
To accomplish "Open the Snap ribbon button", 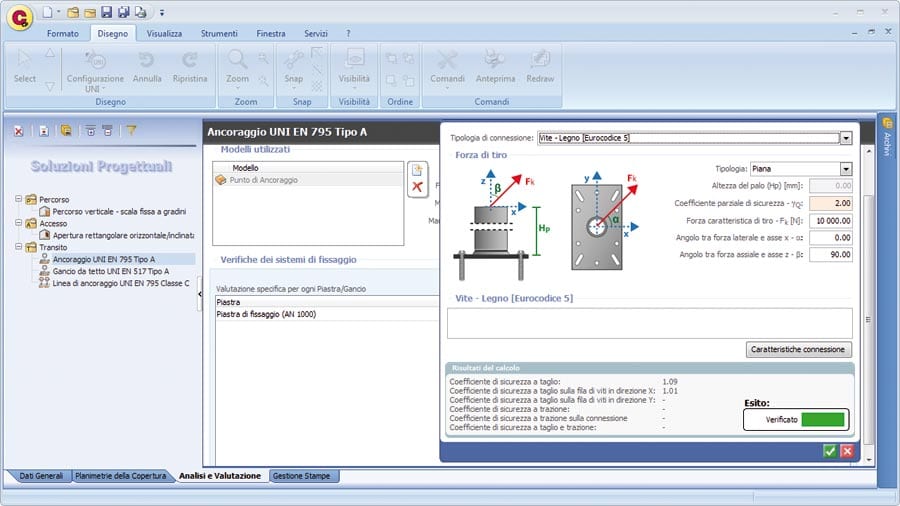I will [293, 70].
